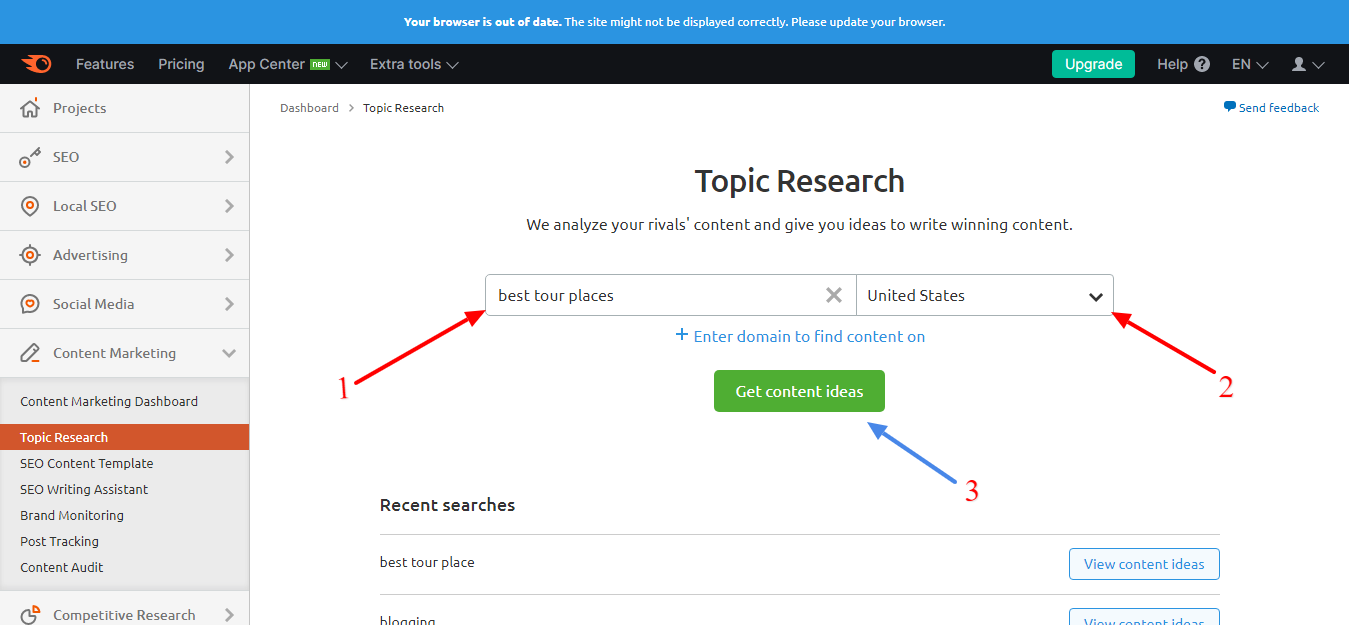
Task: Select Topic Research in sidebar
Action: pos(124,437)
